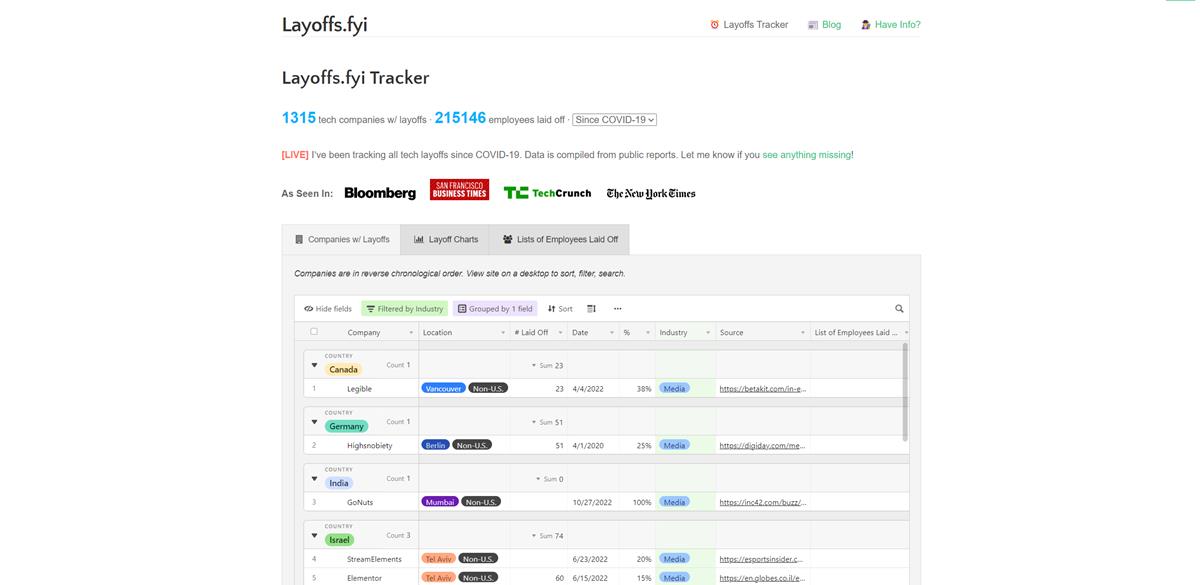Click Non-U.S. tag in GoNuts row

(480, 502)
